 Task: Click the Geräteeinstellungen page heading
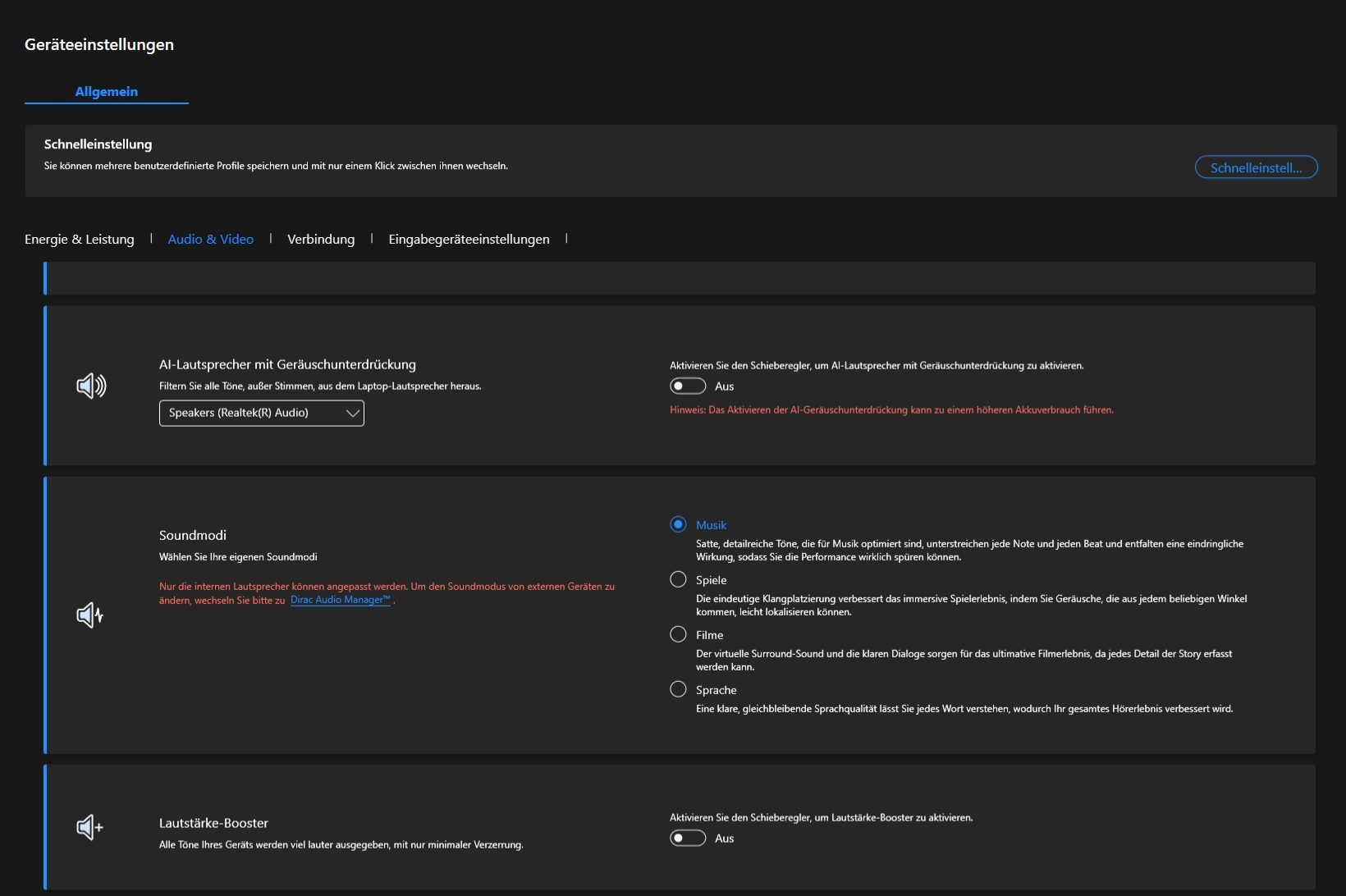click(99, 44)
